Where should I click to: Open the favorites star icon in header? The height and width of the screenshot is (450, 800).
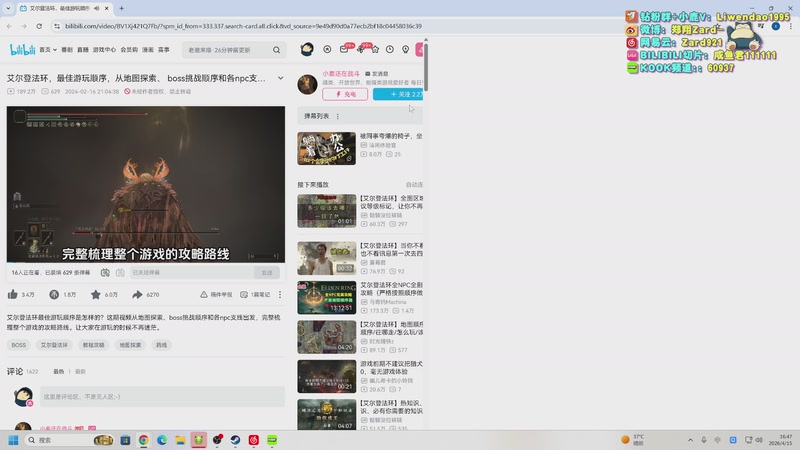(375, 49)
